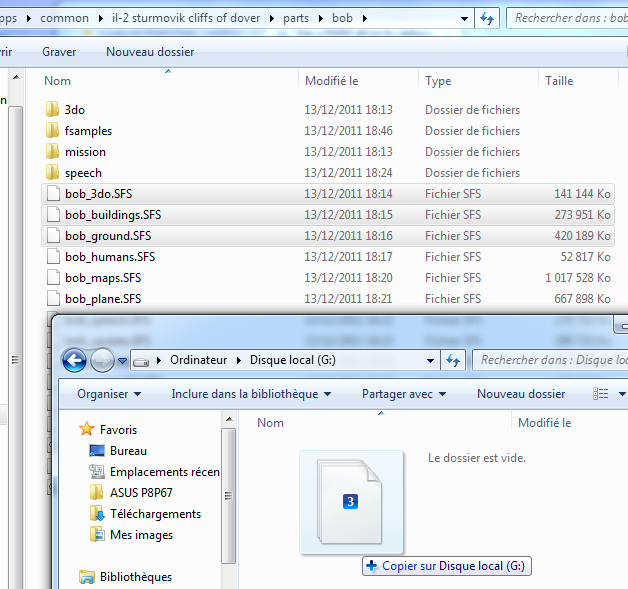Image resolution: width=628 pixels, height=589 pixels.
Task: Click the bob_maps.SFS file icon
Action: pos(53,277)
